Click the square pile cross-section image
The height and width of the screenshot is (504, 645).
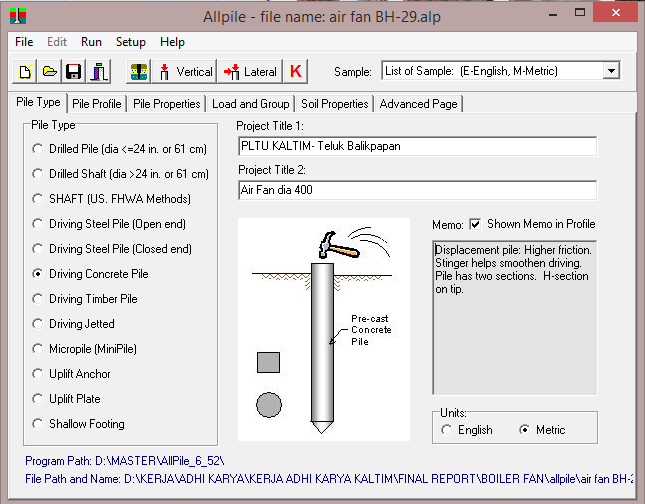point(268,362)
